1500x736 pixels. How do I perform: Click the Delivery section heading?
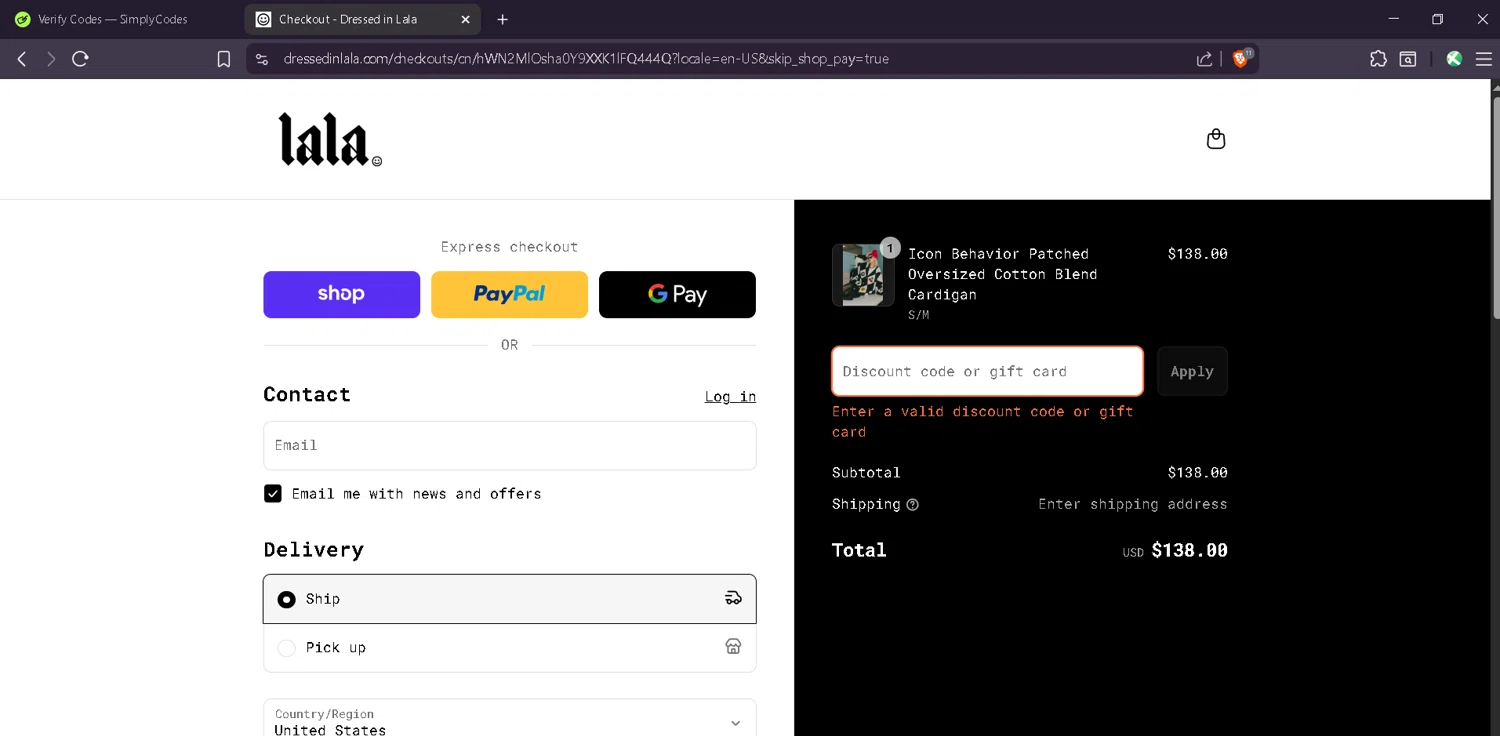[313, 549]
